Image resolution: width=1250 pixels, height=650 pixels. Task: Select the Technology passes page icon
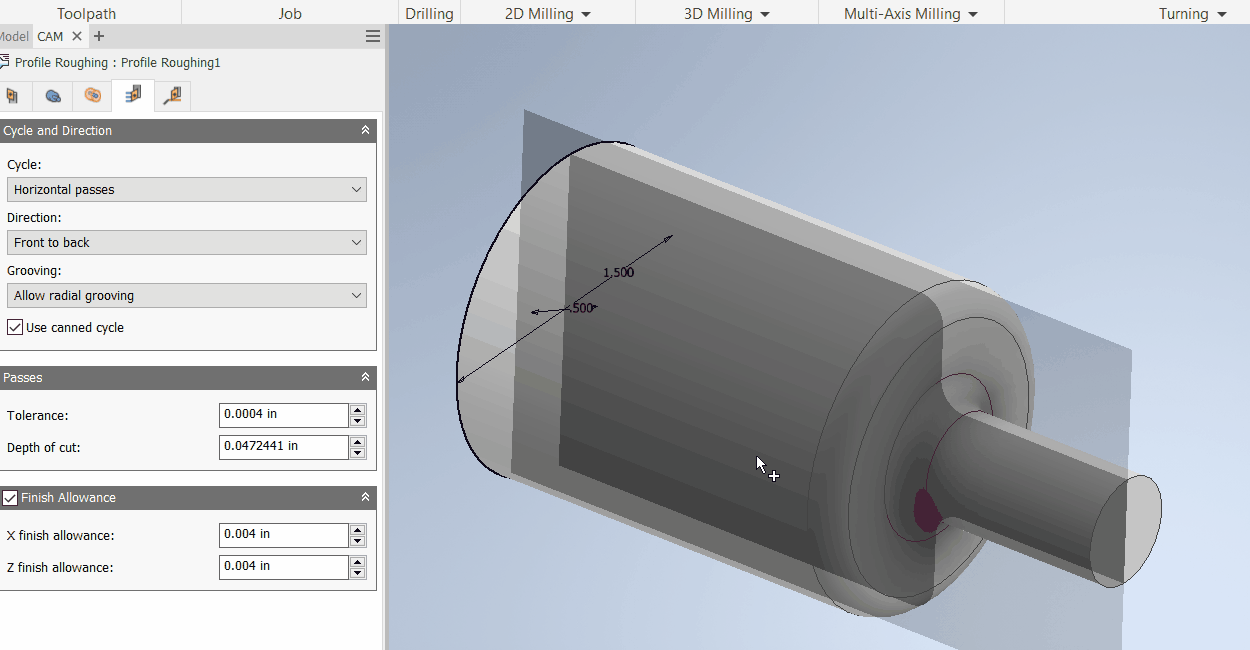133,95
